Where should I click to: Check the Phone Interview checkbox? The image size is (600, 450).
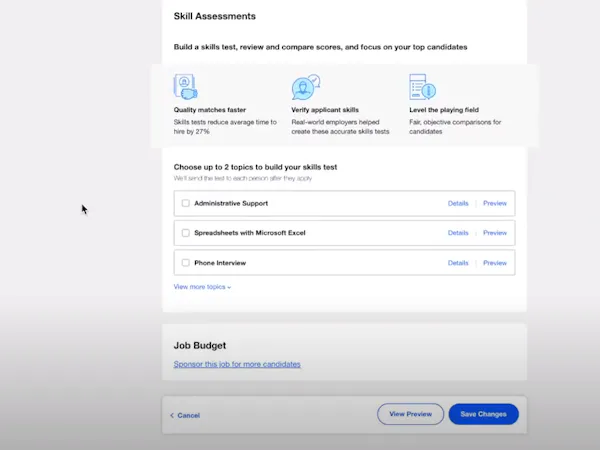[186, 262]
